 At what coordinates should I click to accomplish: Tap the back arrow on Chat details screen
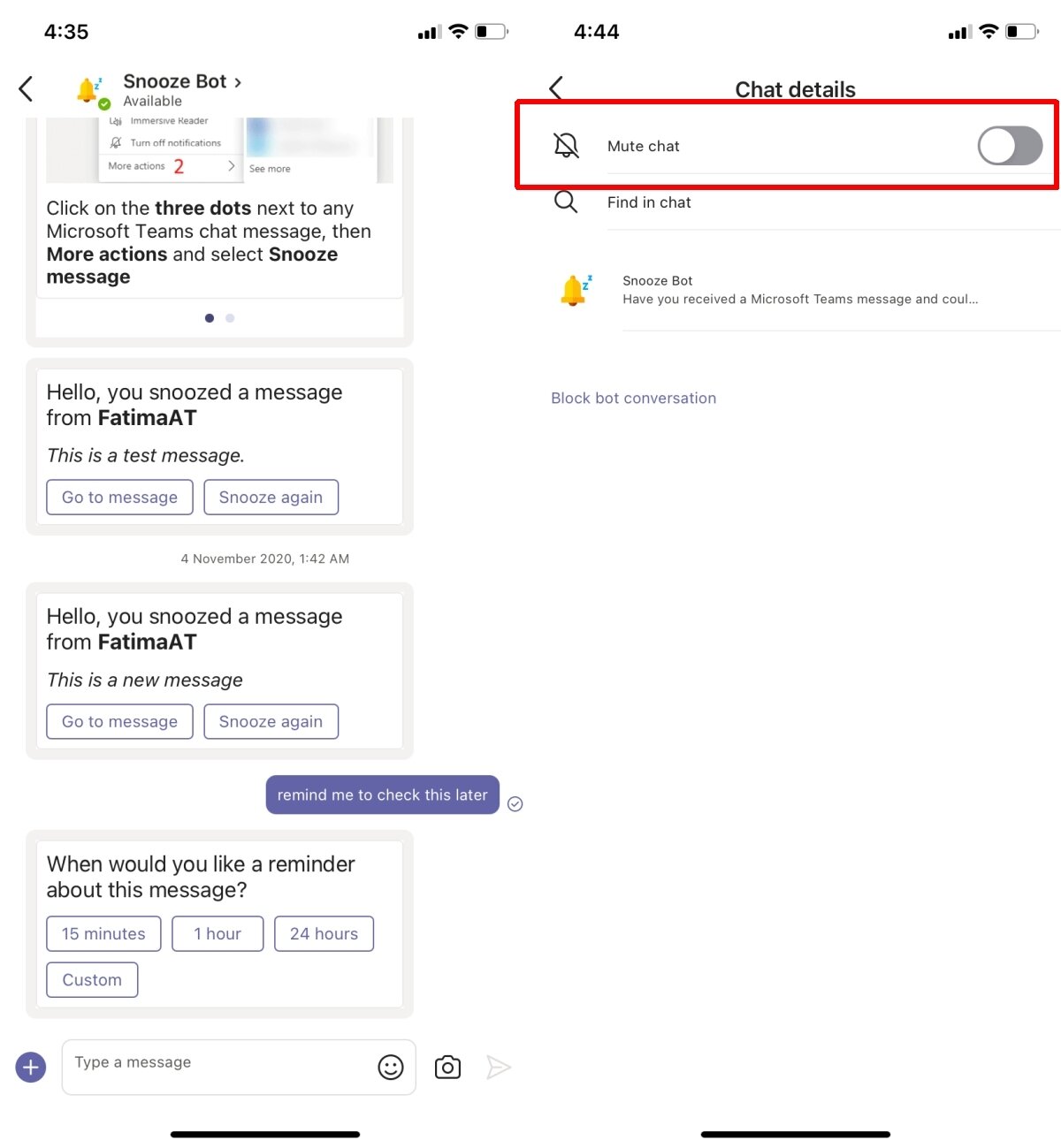(x=556, y=88)
